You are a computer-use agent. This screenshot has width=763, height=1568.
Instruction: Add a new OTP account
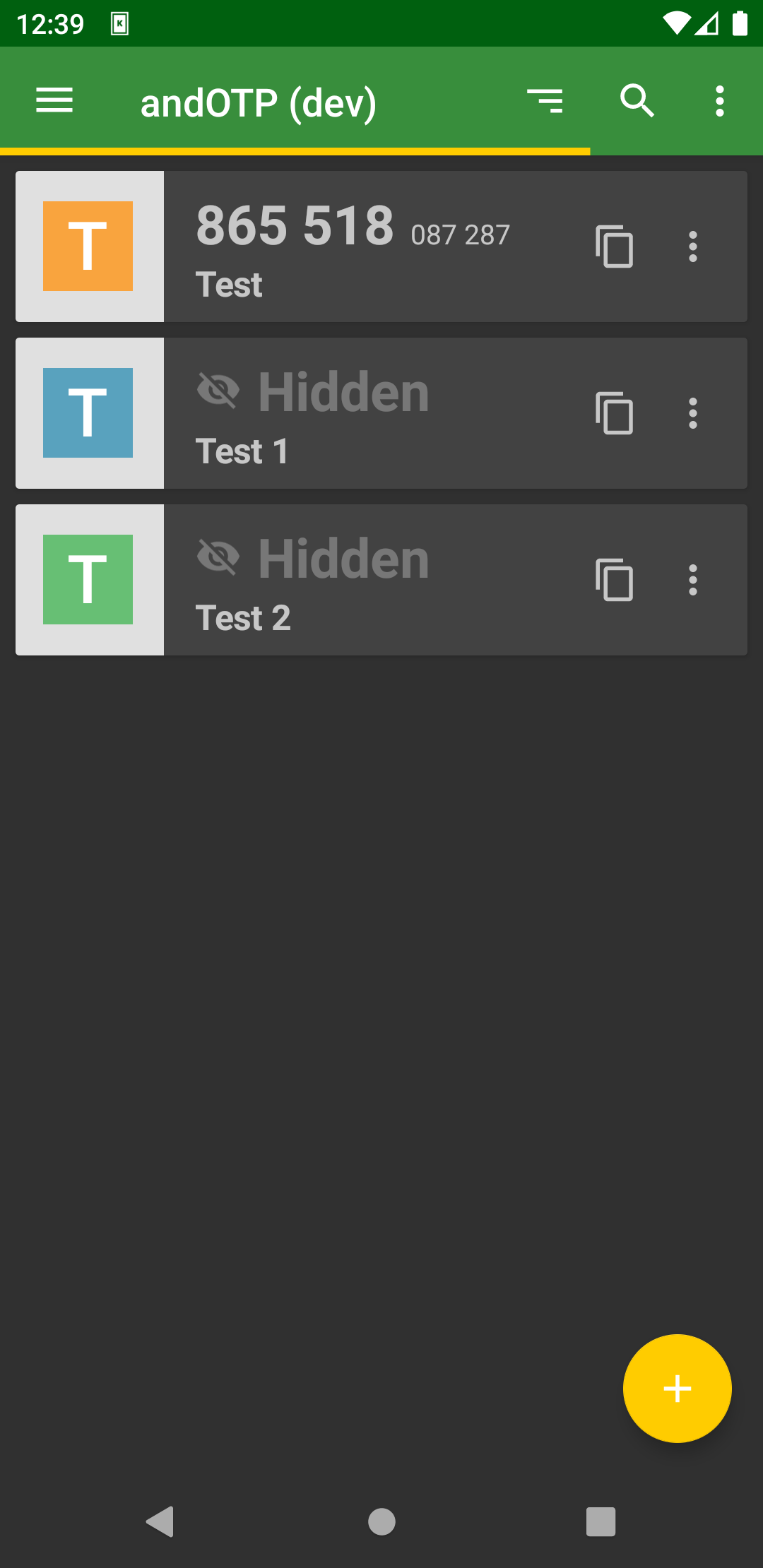(x=676, y=1387)
